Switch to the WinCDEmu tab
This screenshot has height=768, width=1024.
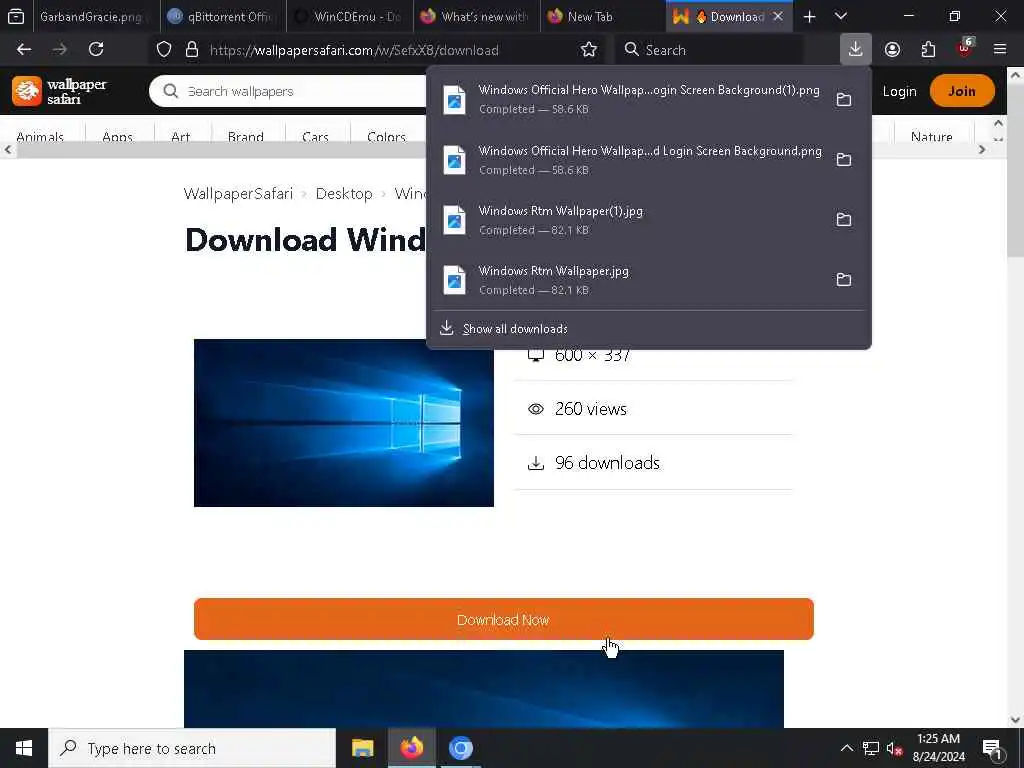(x=349, y=17)
